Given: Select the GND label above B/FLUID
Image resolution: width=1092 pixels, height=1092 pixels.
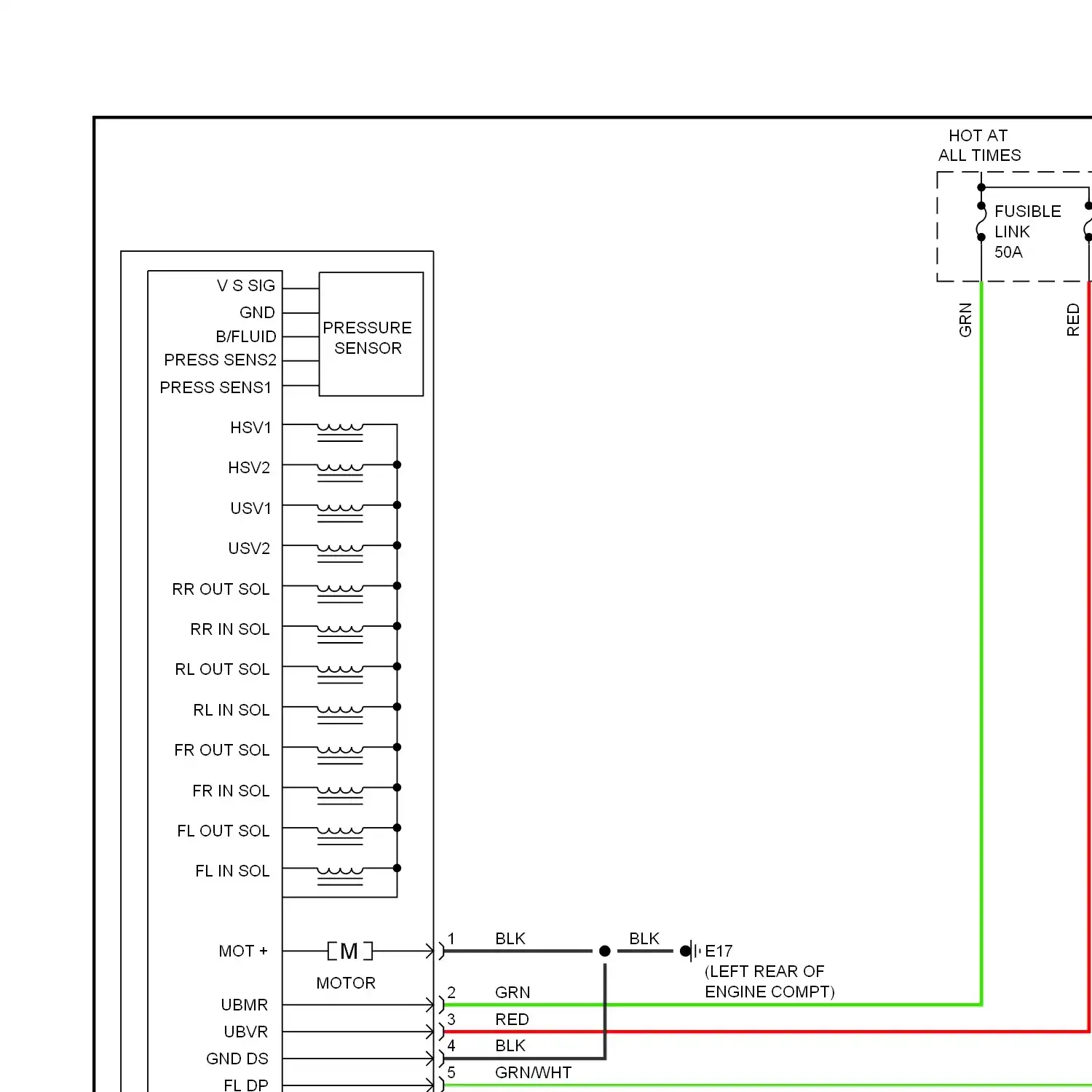Looking at the screenshot, I should click(x=257, y=312).
